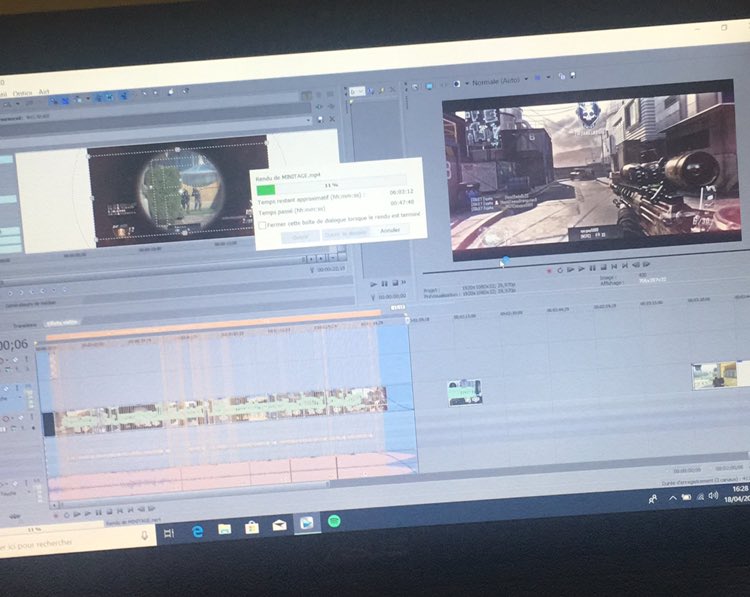This screenshot has width=750, height=597.
Task: Click the small video clip thumbnail on timeline
Action: tap(464, 393)
